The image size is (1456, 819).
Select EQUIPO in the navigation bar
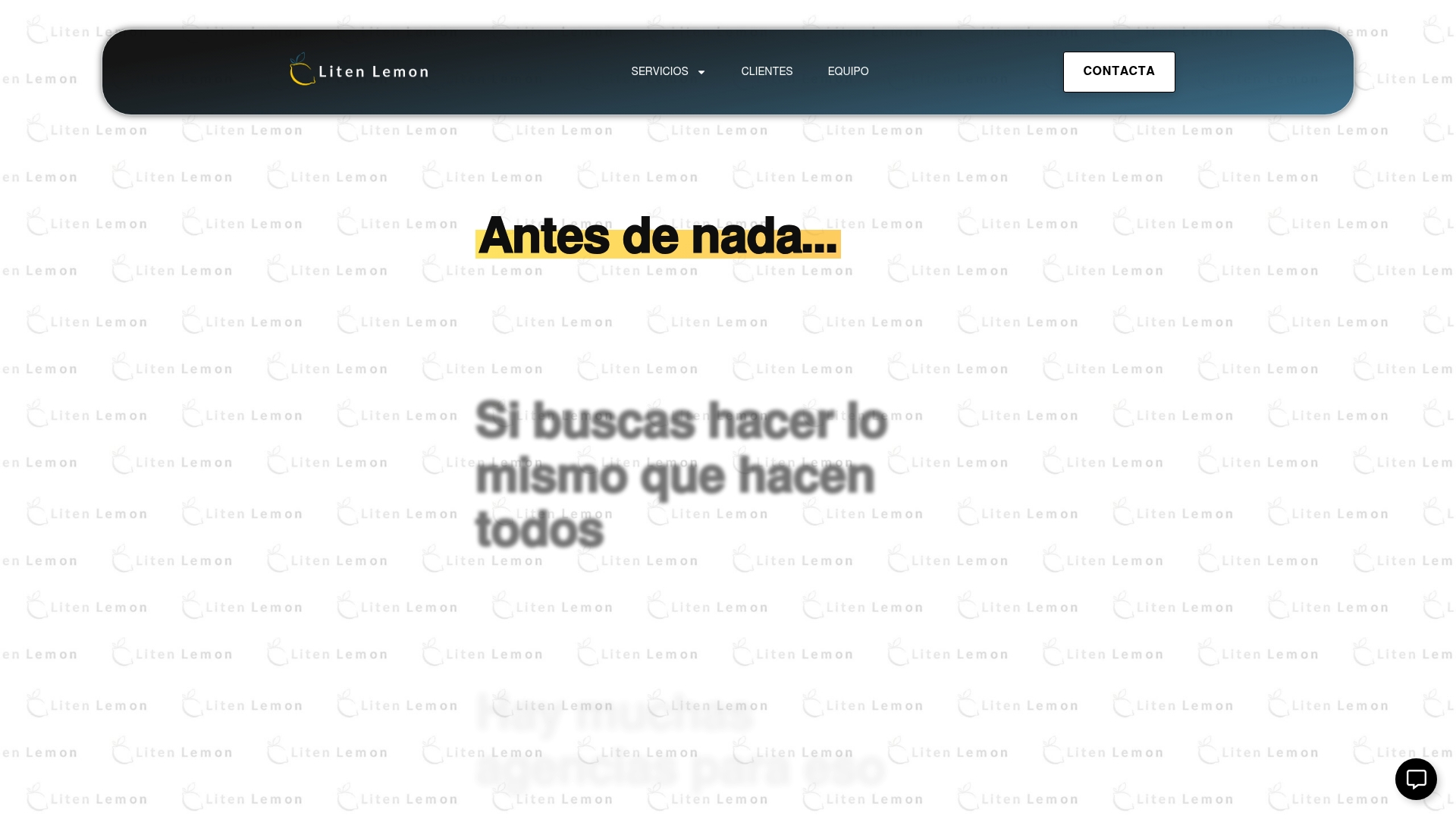848,72
